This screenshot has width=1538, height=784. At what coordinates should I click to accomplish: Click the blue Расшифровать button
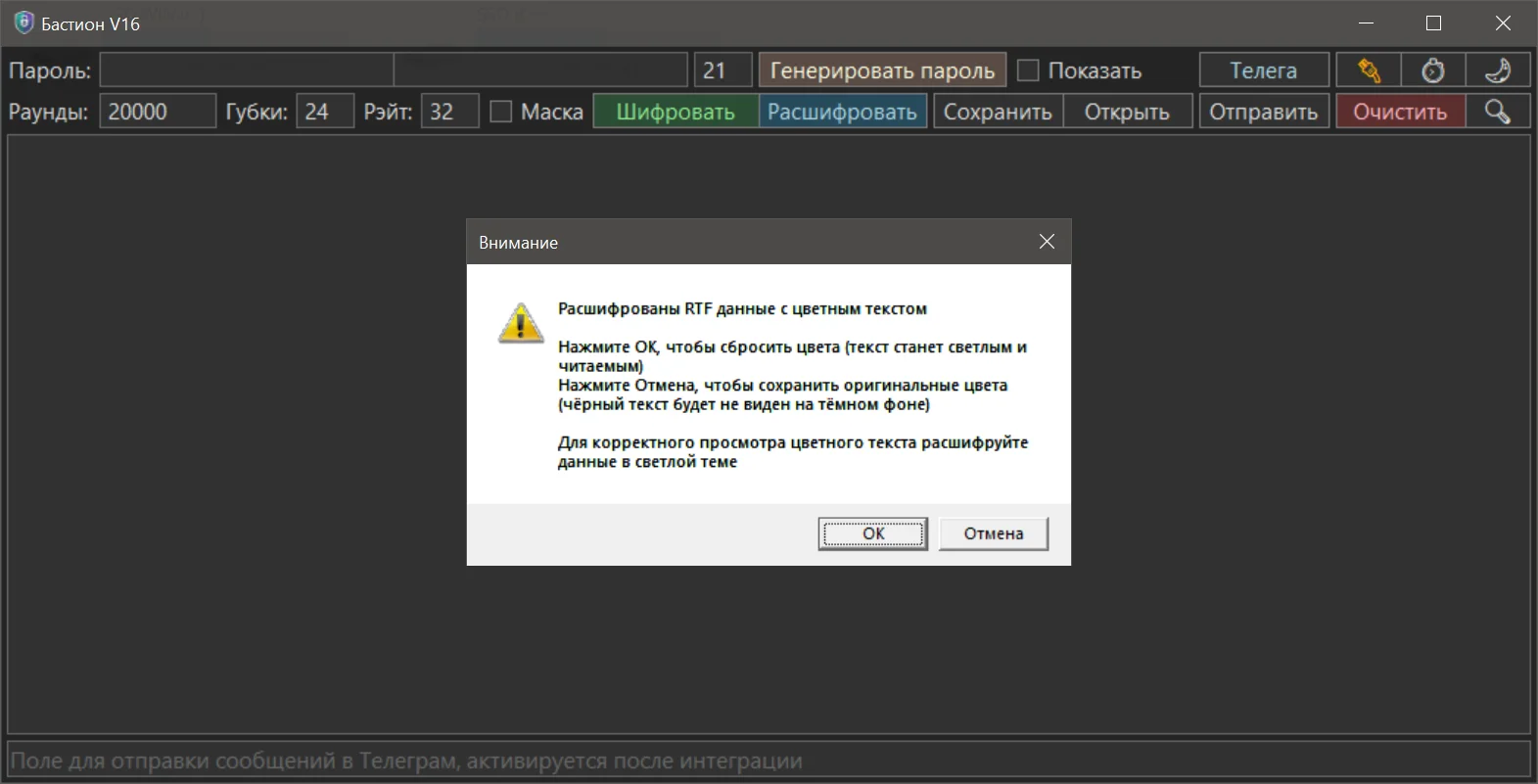point(842,112)
